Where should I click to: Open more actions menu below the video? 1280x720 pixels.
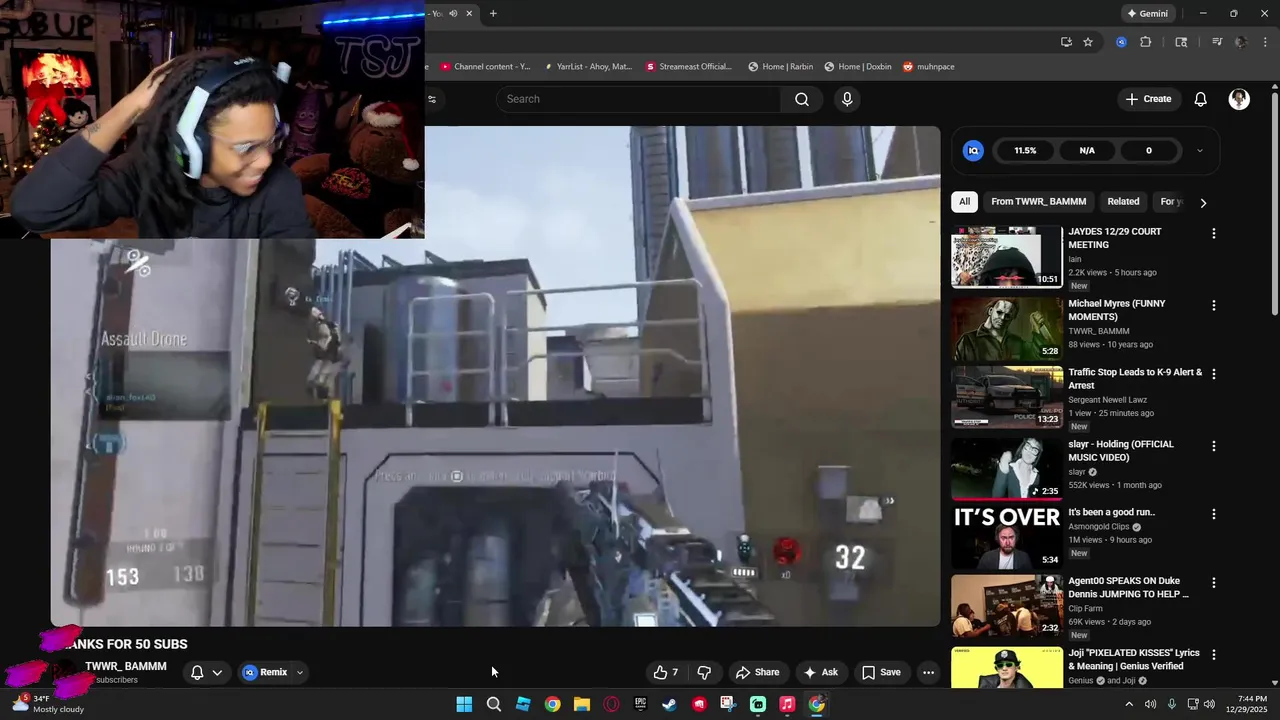[x=928, y=672]
